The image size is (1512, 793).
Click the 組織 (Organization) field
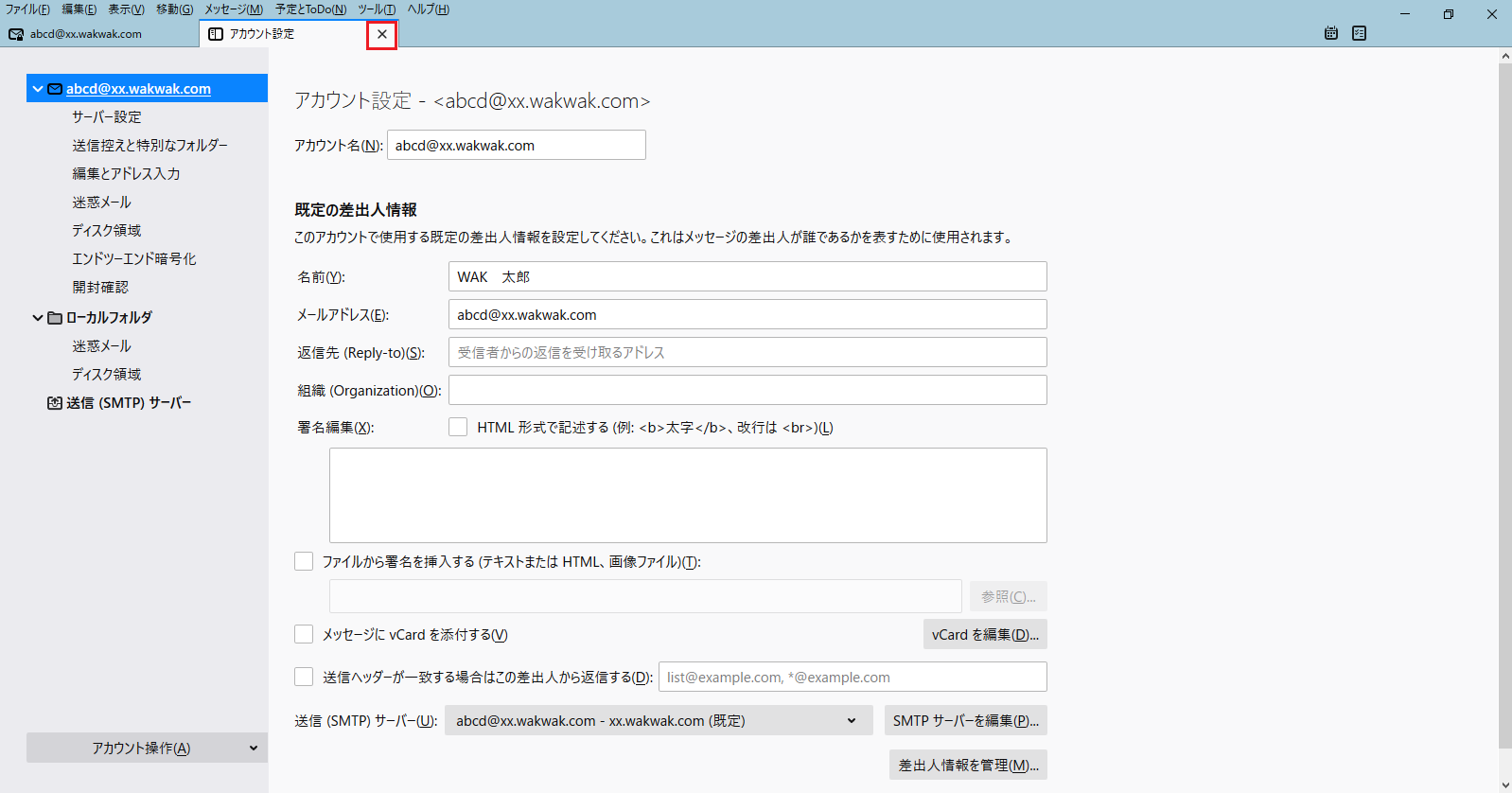[747, 390]
